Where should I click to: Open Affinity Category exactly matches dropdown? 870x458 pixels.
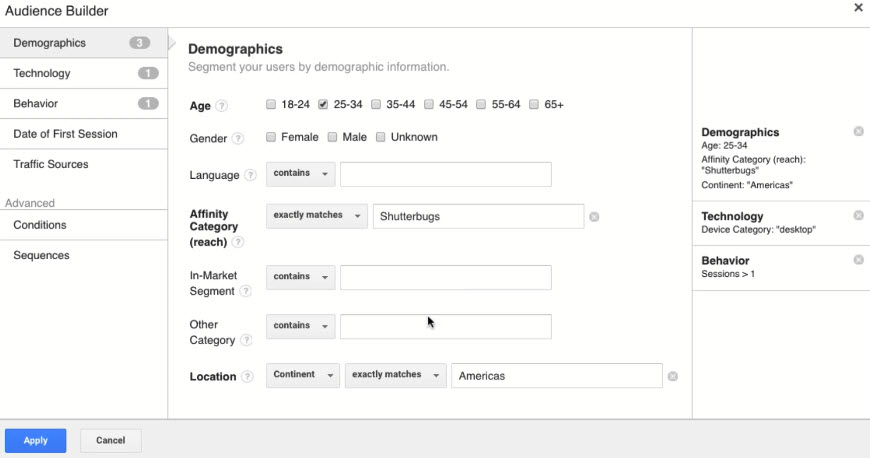(x=317, y=216)
